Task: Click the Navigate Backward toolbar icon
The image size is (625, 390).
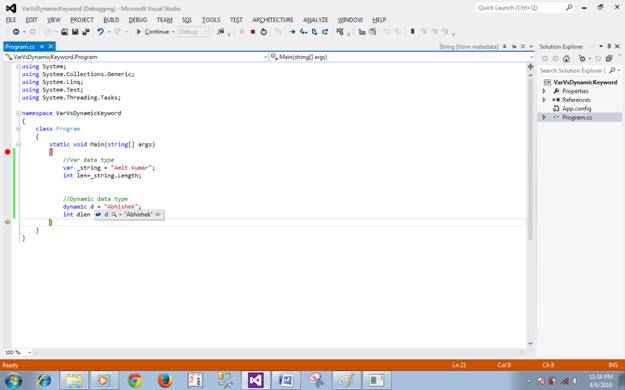Action: pyautogui.click(x=16, y=32)
